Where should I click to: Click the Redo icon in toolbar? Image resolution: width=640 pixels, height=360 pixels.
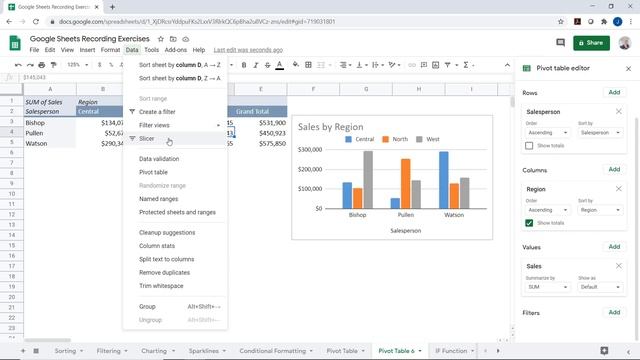tap(30, 65)
